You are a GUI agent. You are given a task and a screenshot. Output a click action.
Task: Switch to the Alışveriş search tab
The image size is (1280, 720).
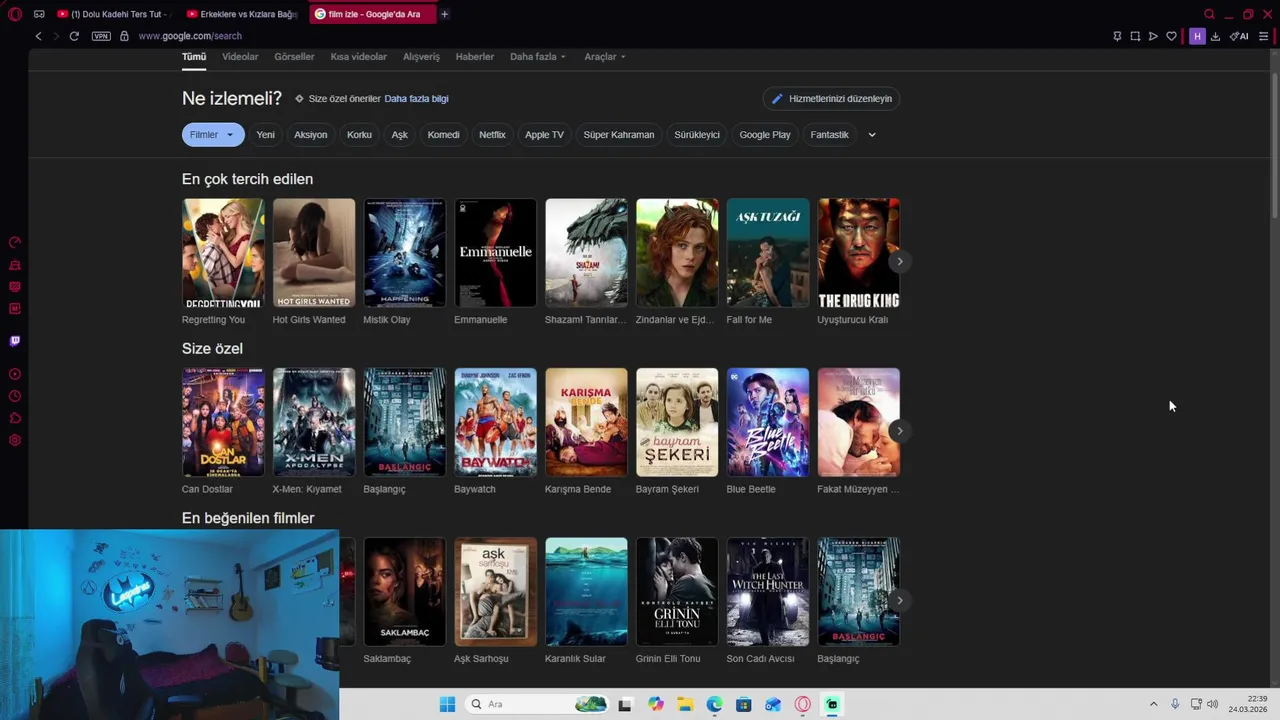click(421, 57)
